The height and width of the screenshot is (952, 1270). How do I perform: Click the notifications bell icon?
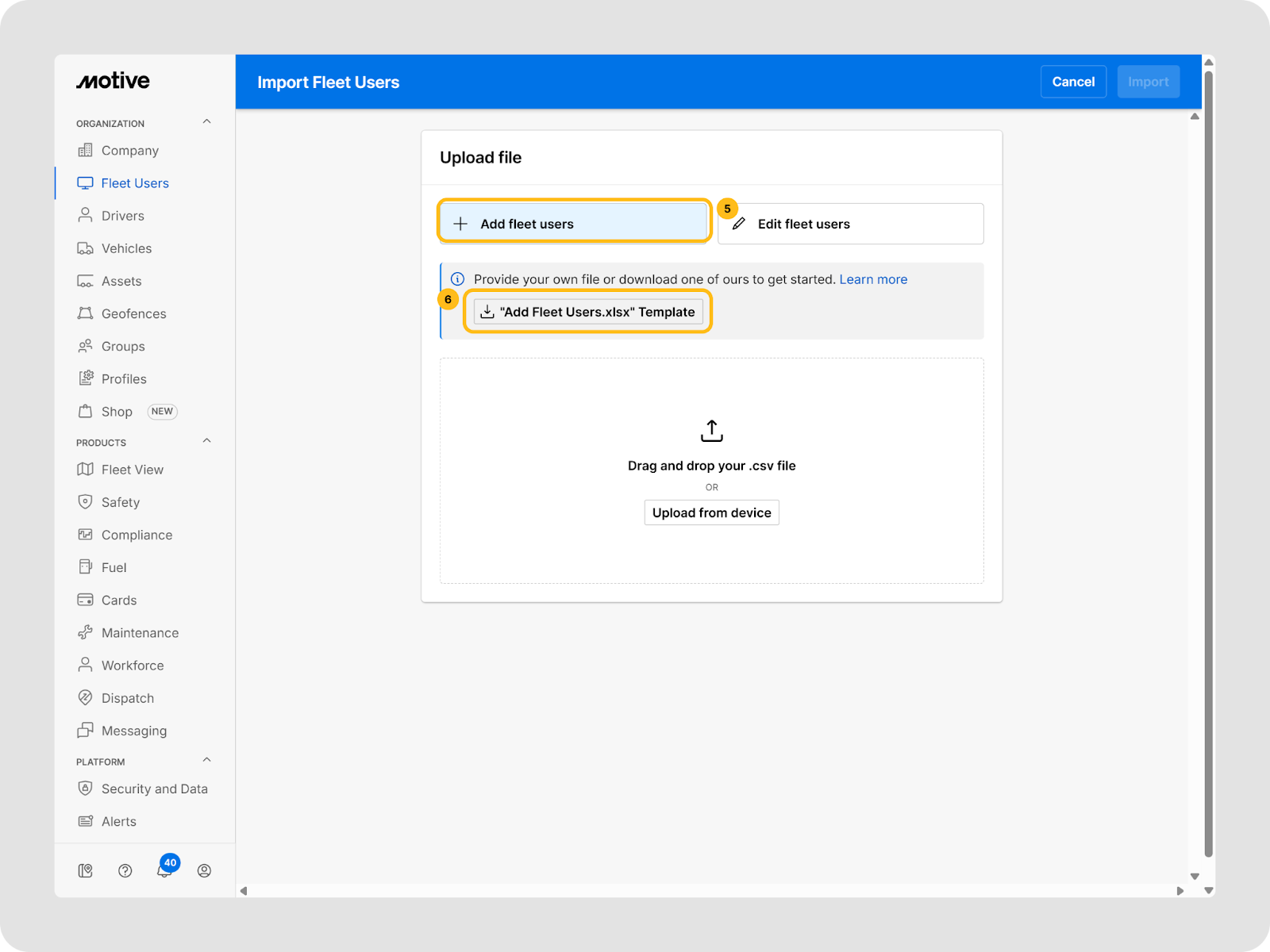pyautogui.click(x=164, y=871)
